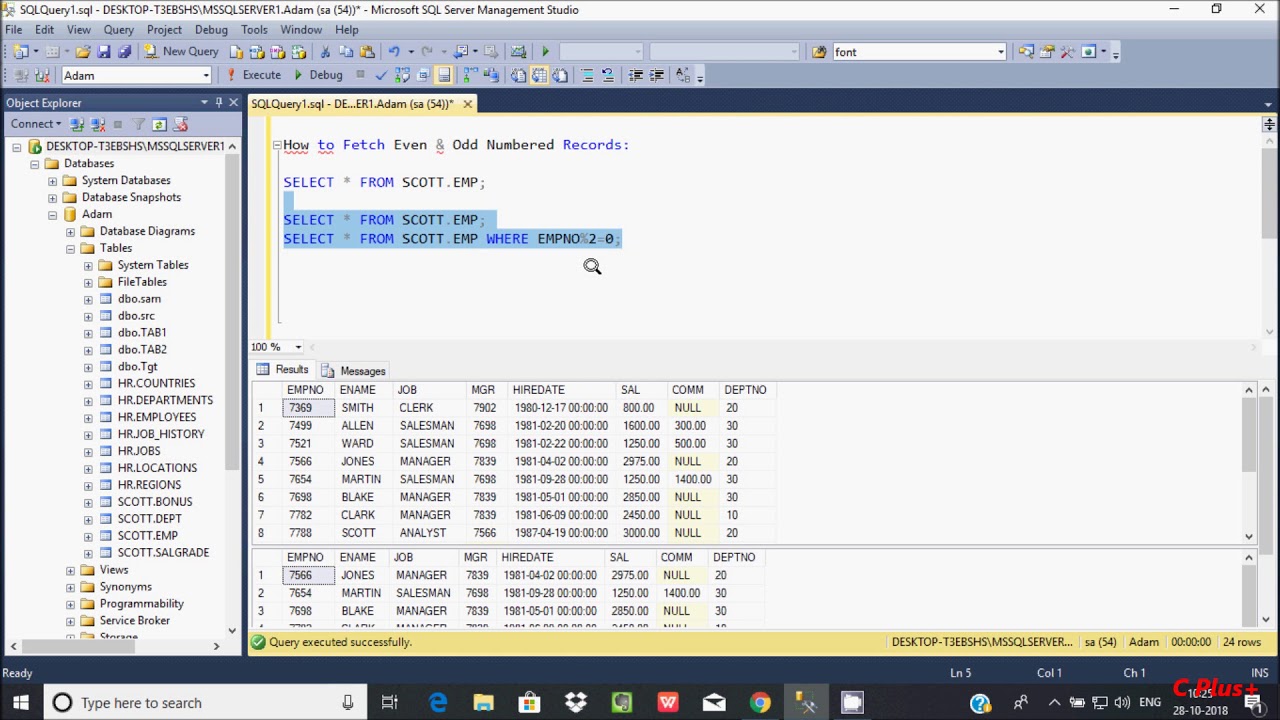Click the Disconnect icon in Object Explorer
1280x720 pixels.
click(x=97, y=124)
